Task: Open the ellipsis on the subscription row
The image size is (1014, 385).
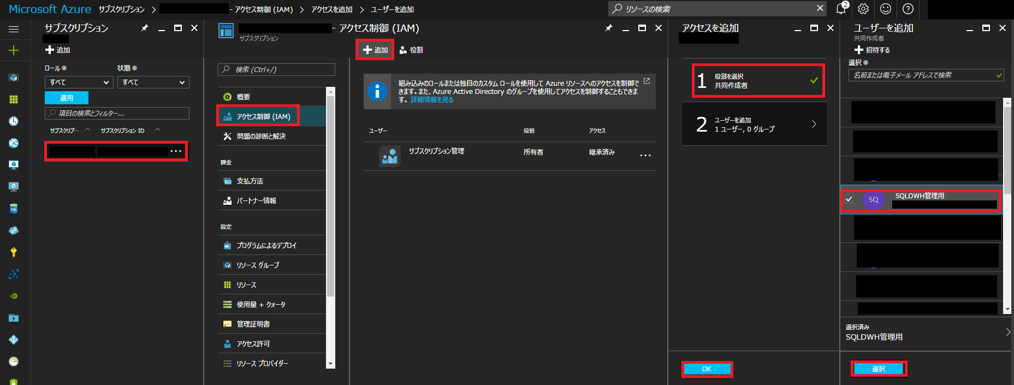Action: 175,151
